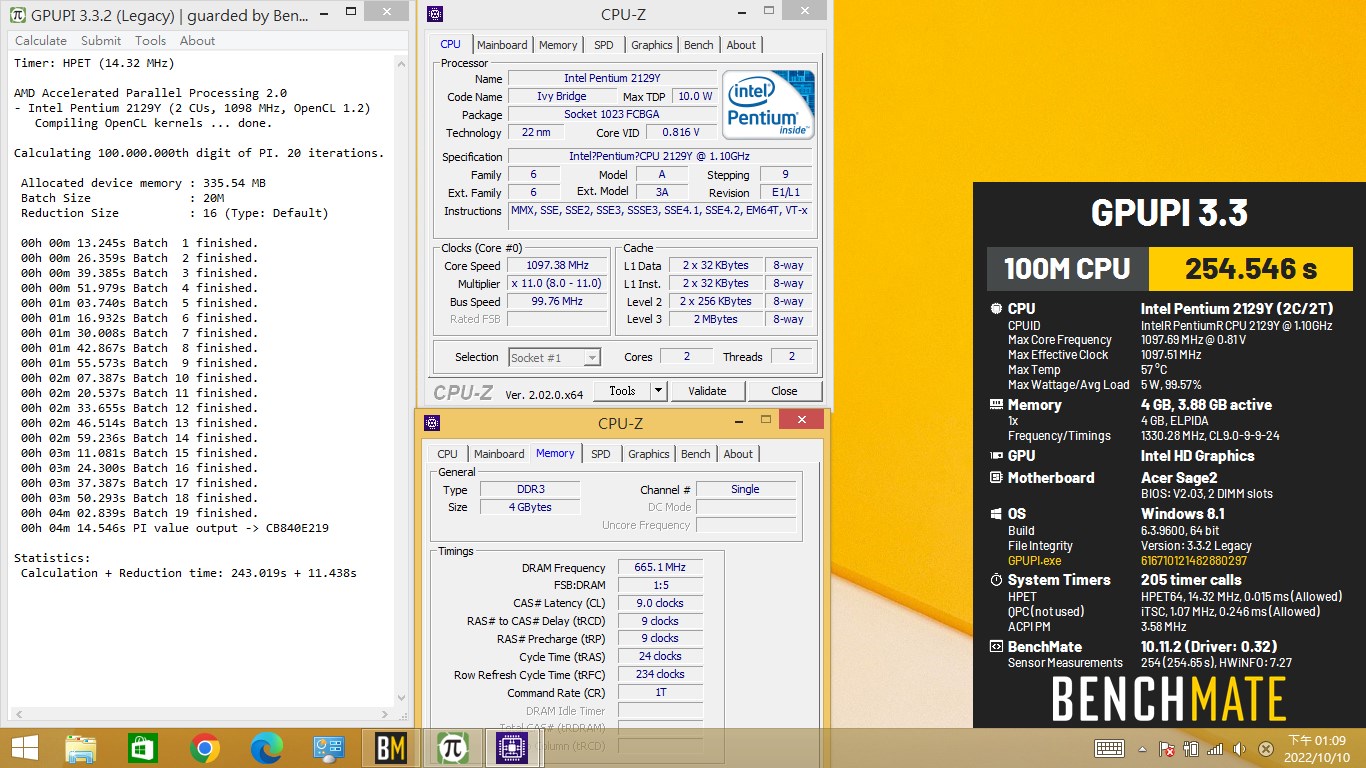Click the power/battery tray icon
This screenshot has width=1366, height=768.
coord(1191,749)
